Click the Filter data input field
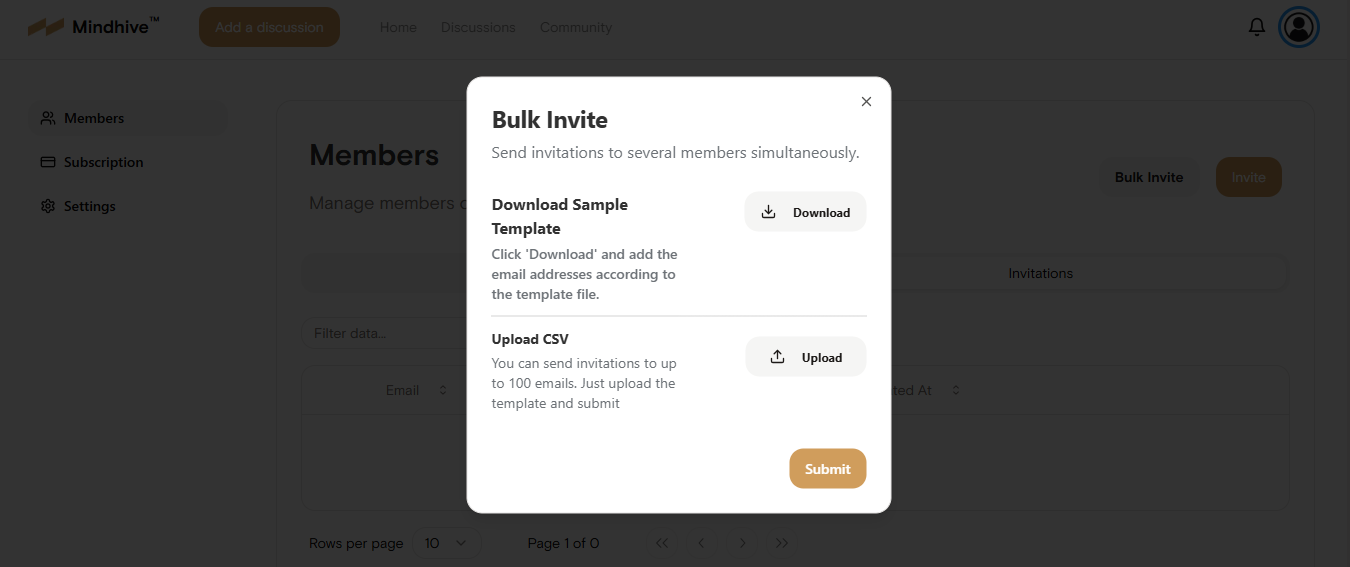The image size is (1350, 567). point(385,333)
